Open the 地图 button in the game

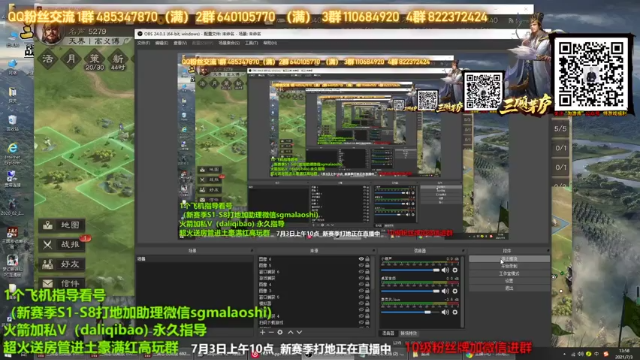point(62,225)
